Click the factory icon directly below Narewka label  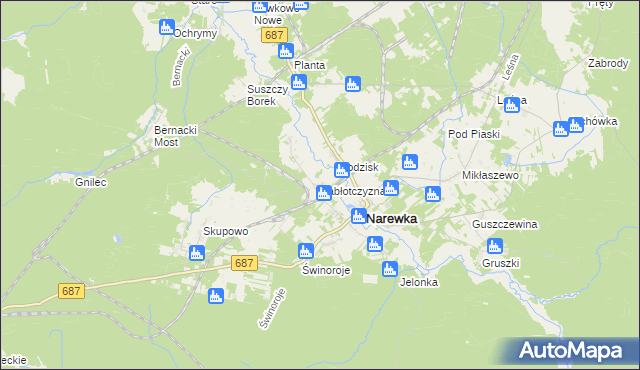(375, 244)
